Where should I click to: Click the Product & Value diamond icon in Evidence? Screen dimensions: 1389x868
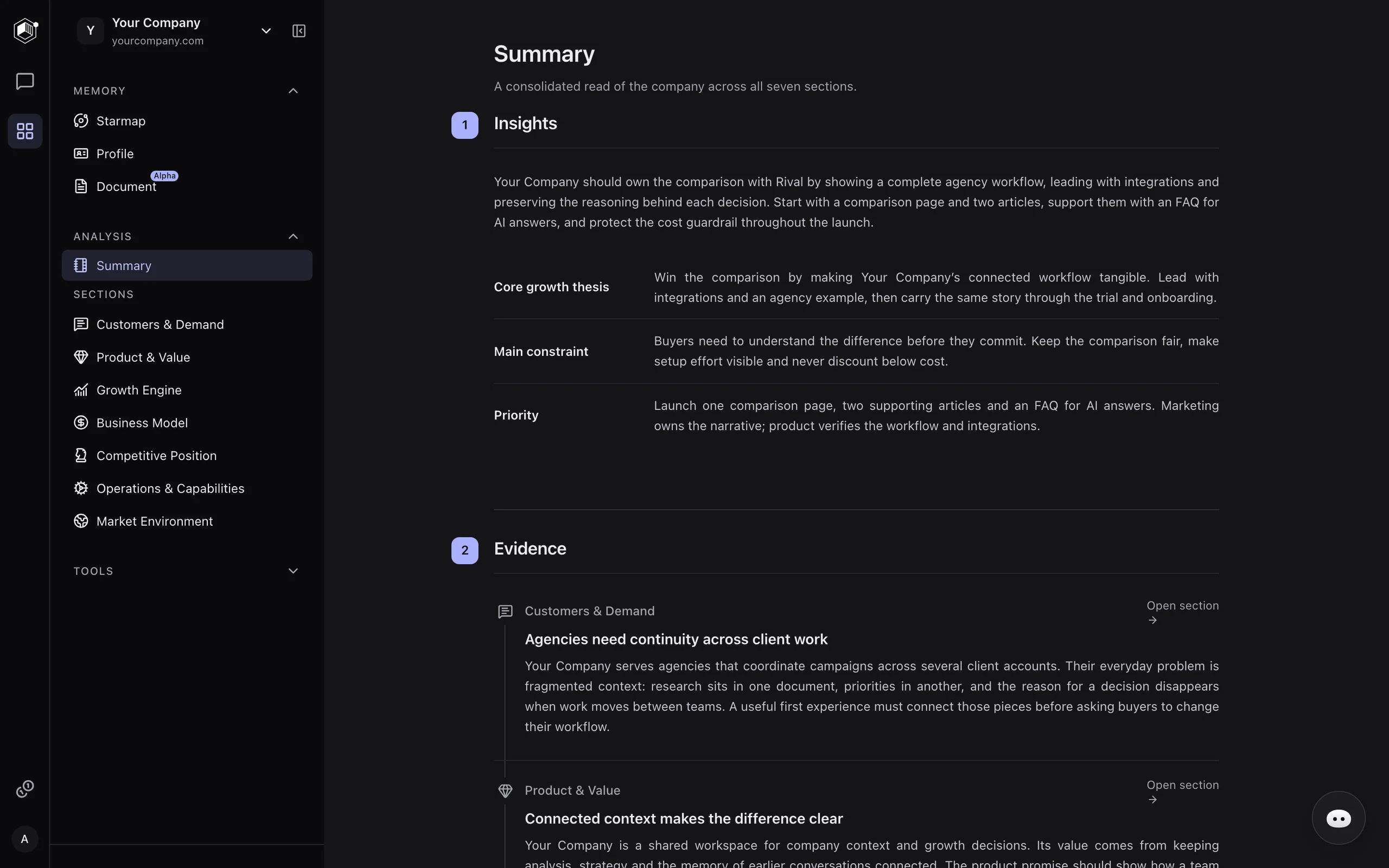click(505, 790)
